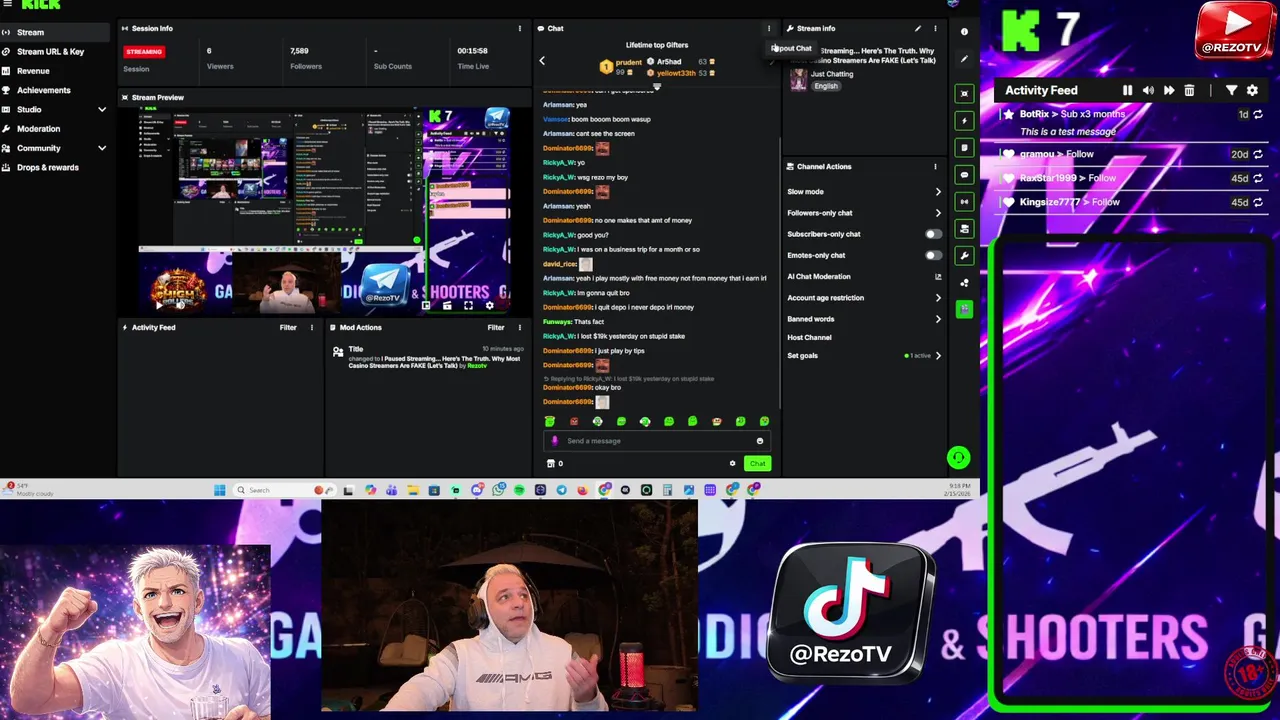Replay the gramou follow alert
This screenshot has height=720, width=1280.
pyautogui.click(x=1258, y=154)
